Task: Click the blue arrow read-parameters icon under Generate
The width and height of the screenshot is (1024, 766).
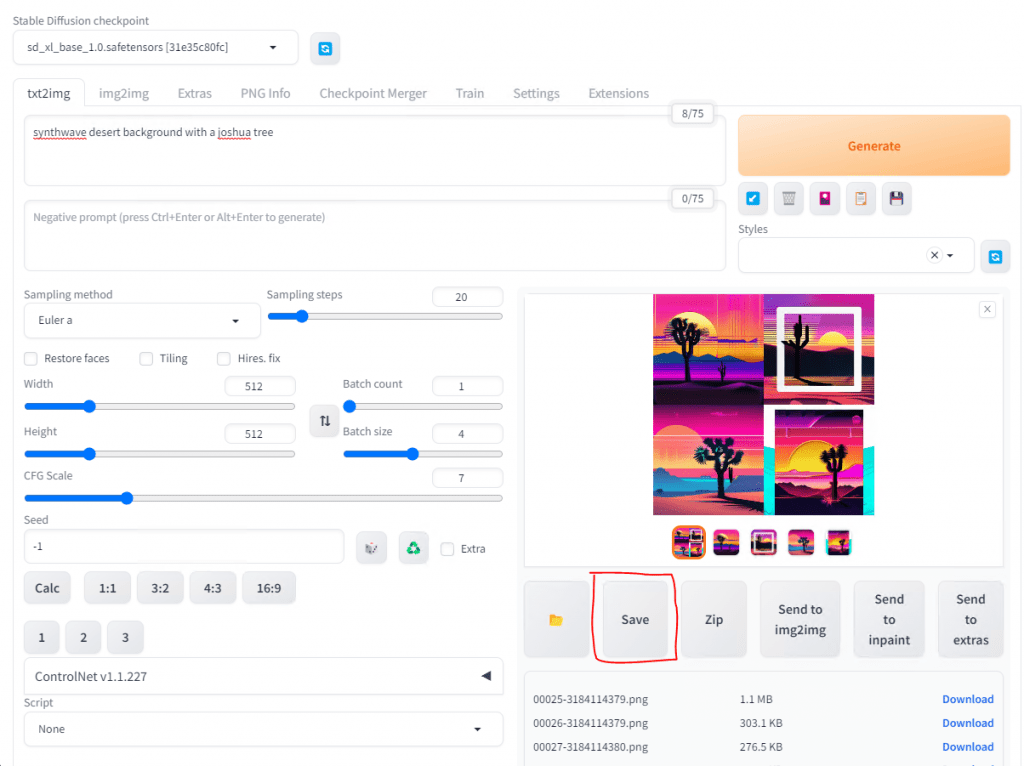Action: click(752, 199)
